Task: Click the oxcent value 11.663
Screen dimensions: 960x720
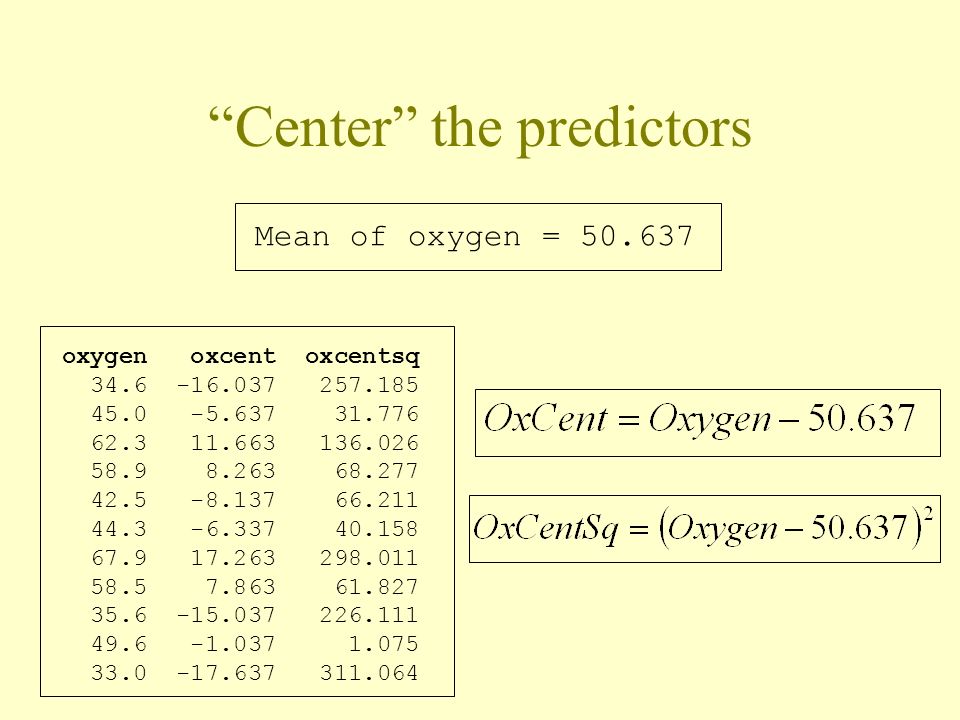Action: 233,443
